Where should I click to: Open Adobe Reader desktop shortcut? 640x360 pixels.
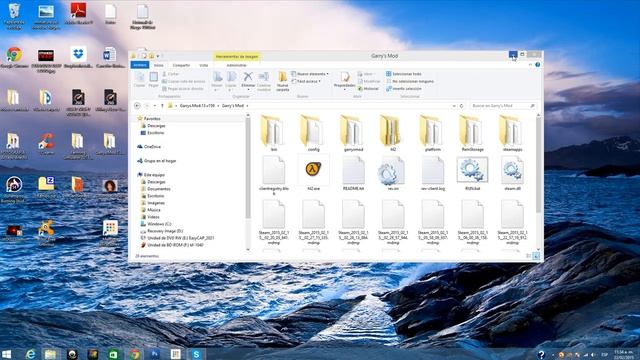pos(78,13)
